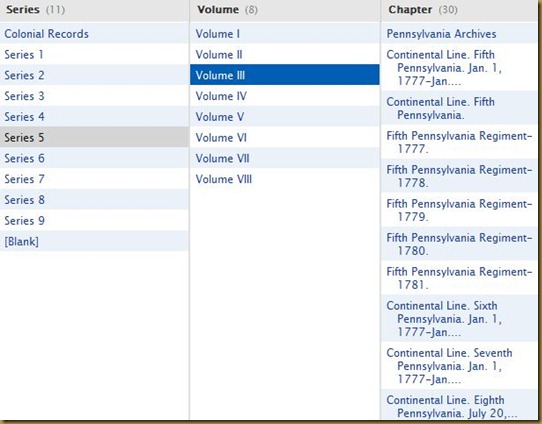This screenshot has height=424, width=542.
Task: Choose Volume V
Action: pyautogui.click(x=285, y=116)
